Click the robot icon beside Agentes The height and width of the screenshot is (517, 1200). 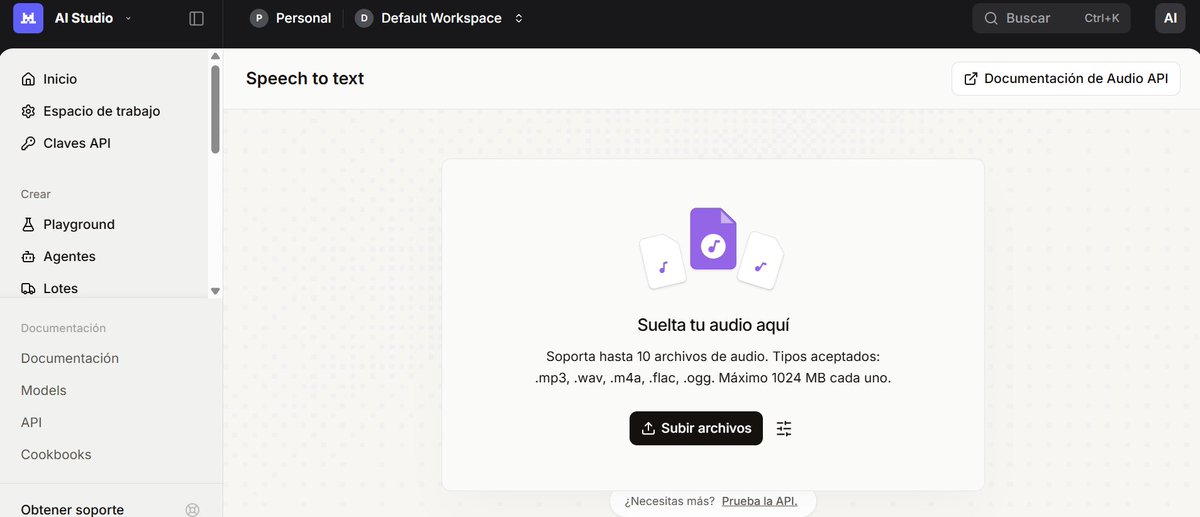click(x=28, y=256)
